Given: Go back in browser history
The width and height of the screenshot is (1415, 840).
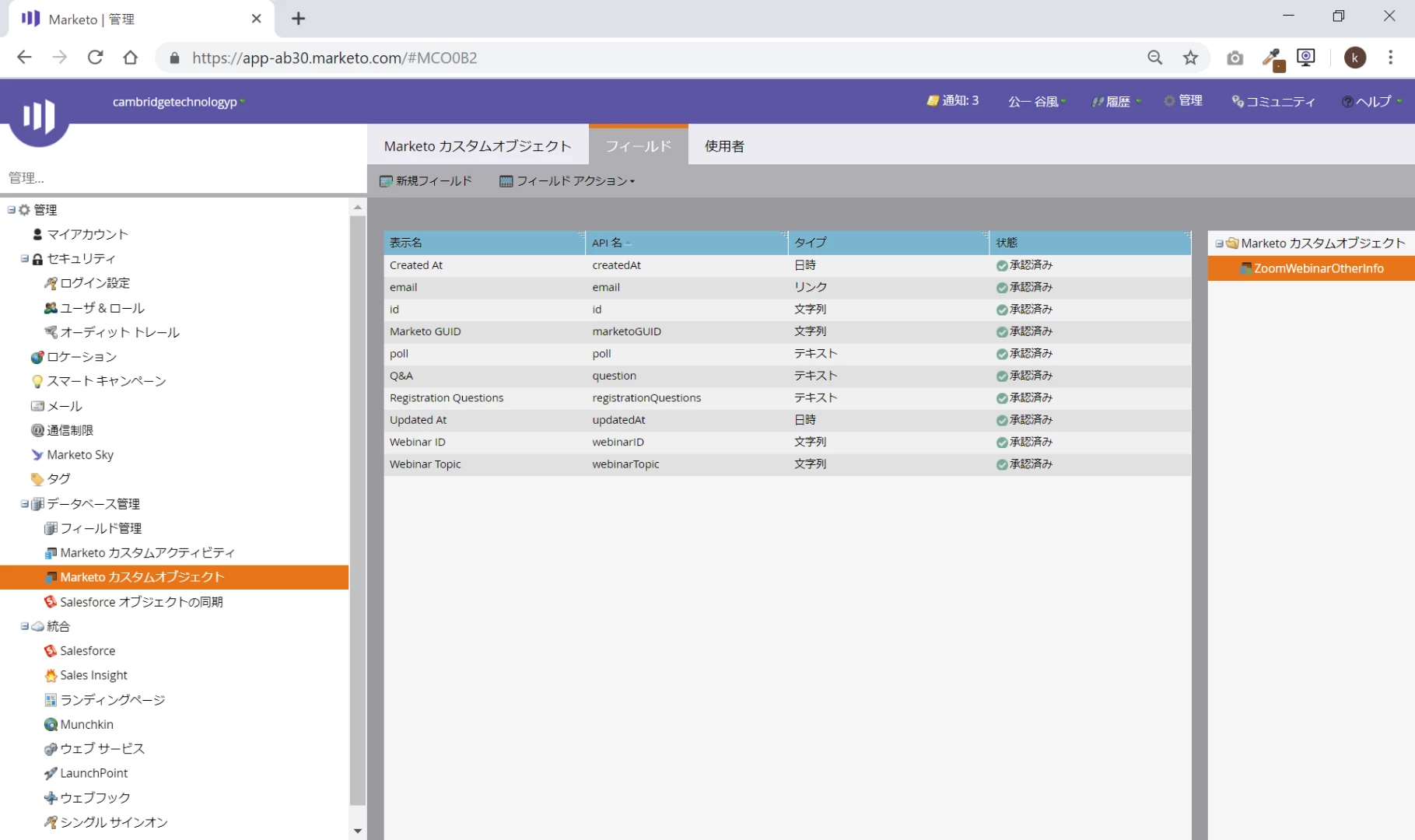Looking at the screenshot, I should (24, 58).
